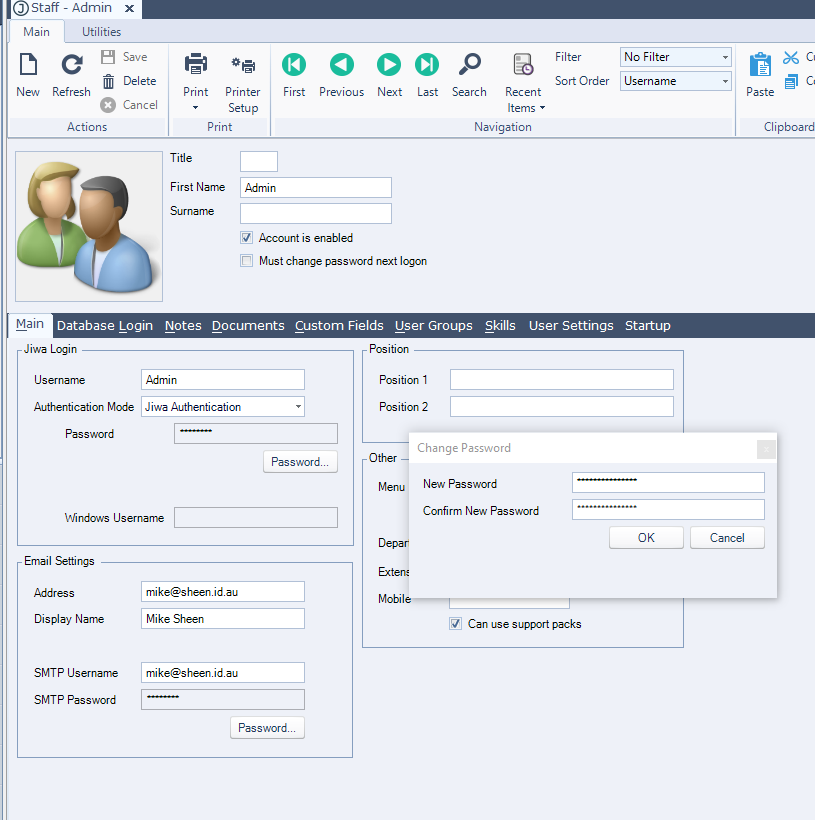Go to Previous record
Image resolution: width=815 pixels, height=820 pixels.
341,66
